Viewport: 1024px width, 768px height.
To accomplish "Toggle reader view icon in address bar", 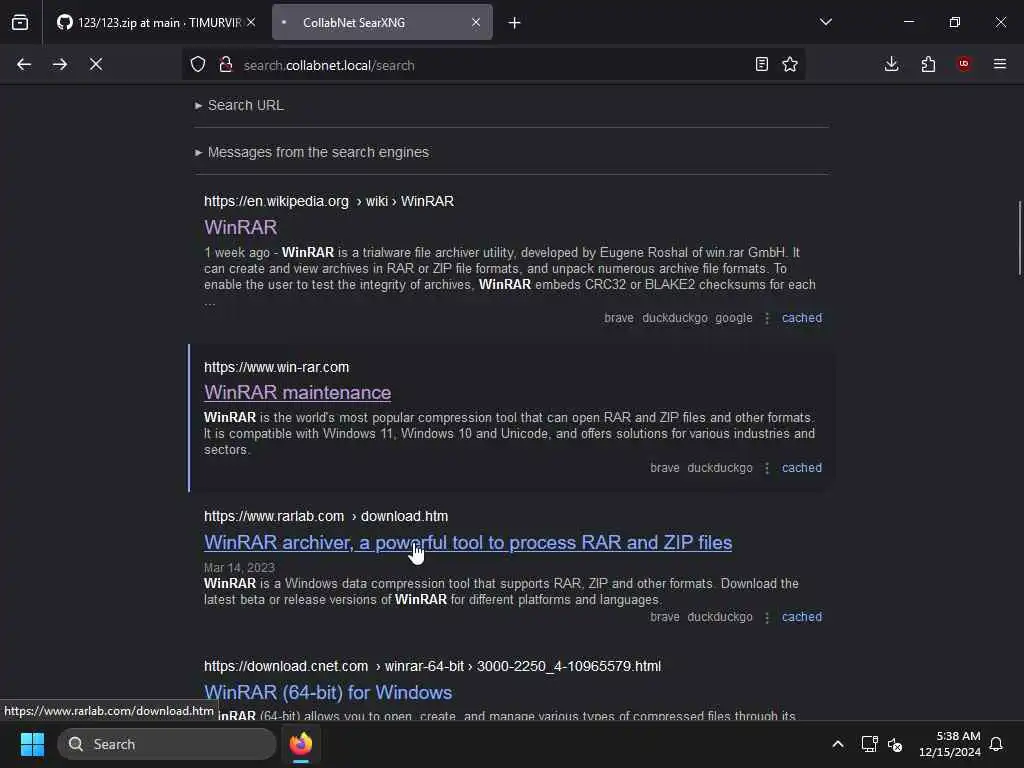I will point(761,64).
